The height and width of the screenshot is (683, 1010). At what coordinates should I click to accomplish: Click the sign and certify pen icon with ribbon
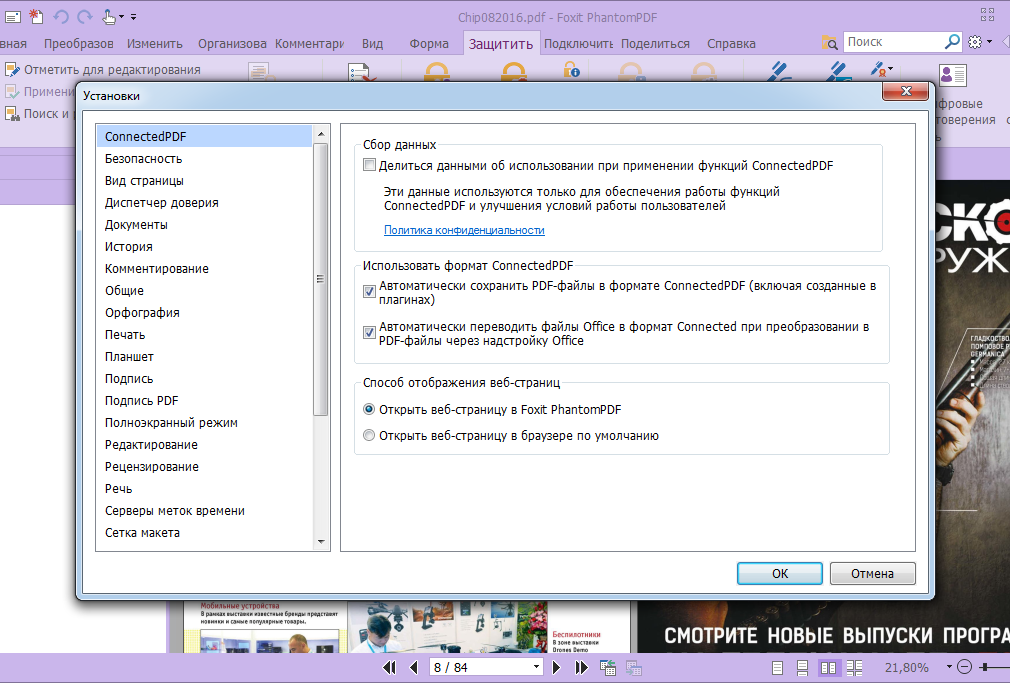(879, 70)
